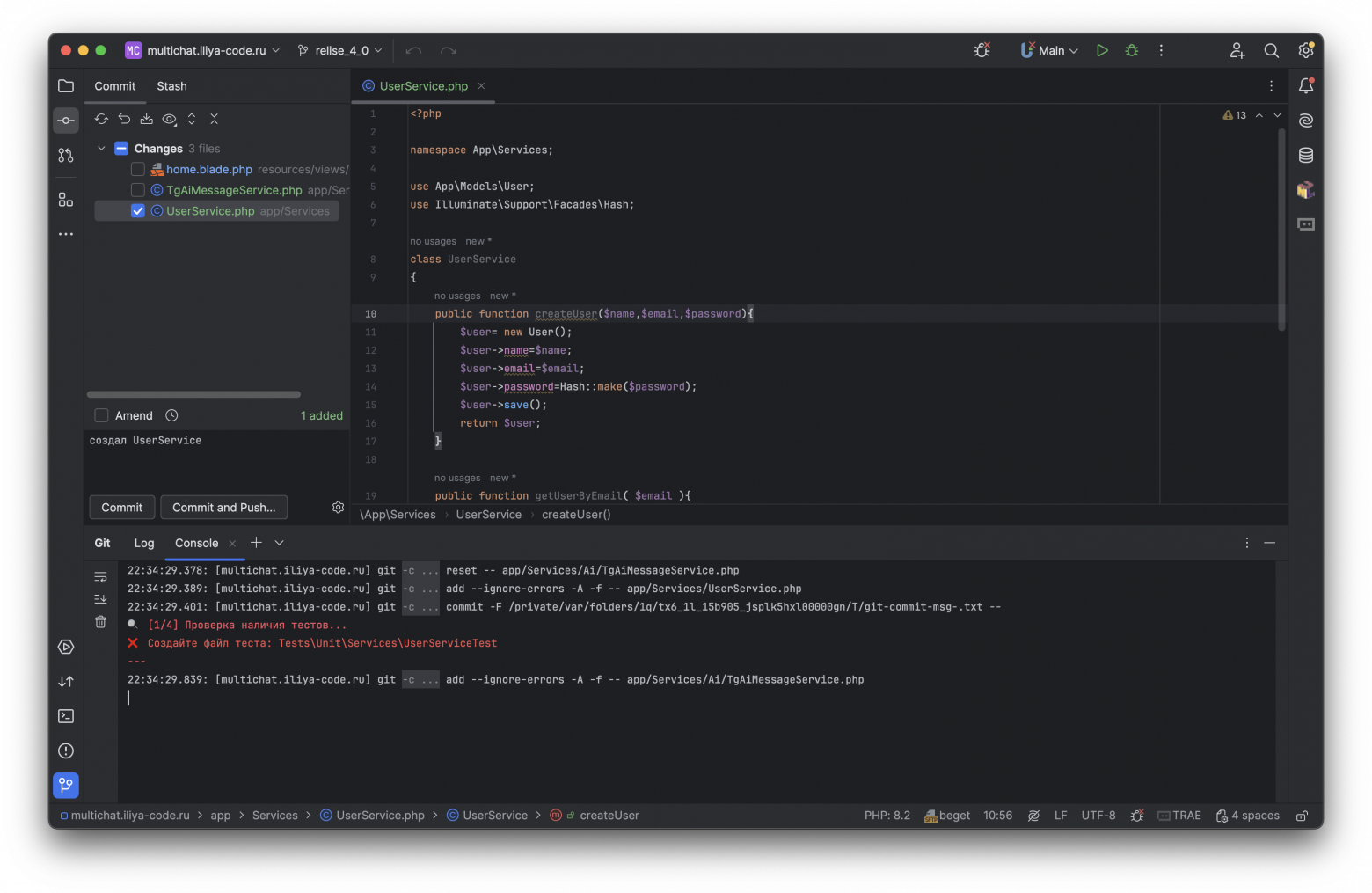The image size is (1372, 893).
Task: Click the Debug bug icon in toolbar
Action: (x=1132, y=51)
